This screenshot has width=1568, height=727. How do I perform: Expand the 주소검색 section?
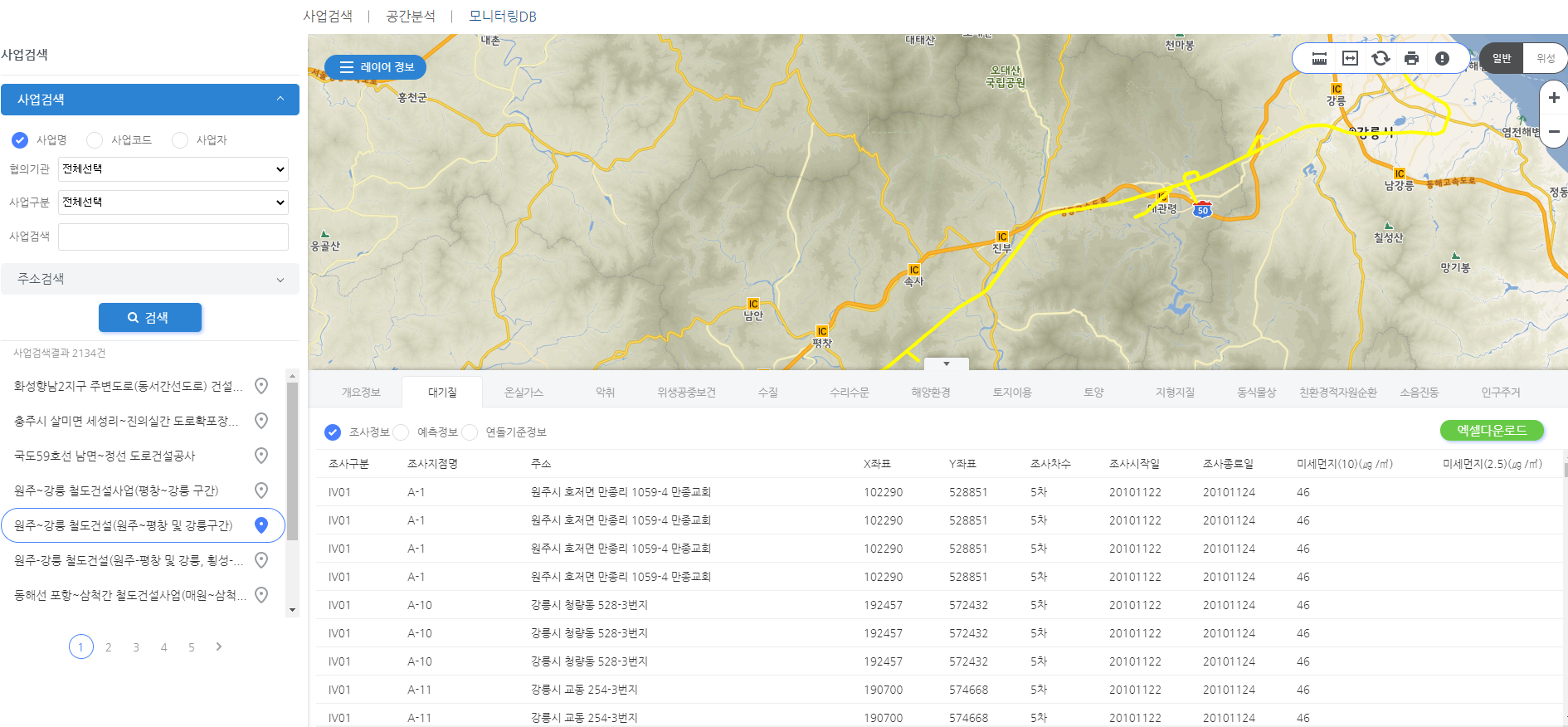pyautogui.click(x=150, y=279)
